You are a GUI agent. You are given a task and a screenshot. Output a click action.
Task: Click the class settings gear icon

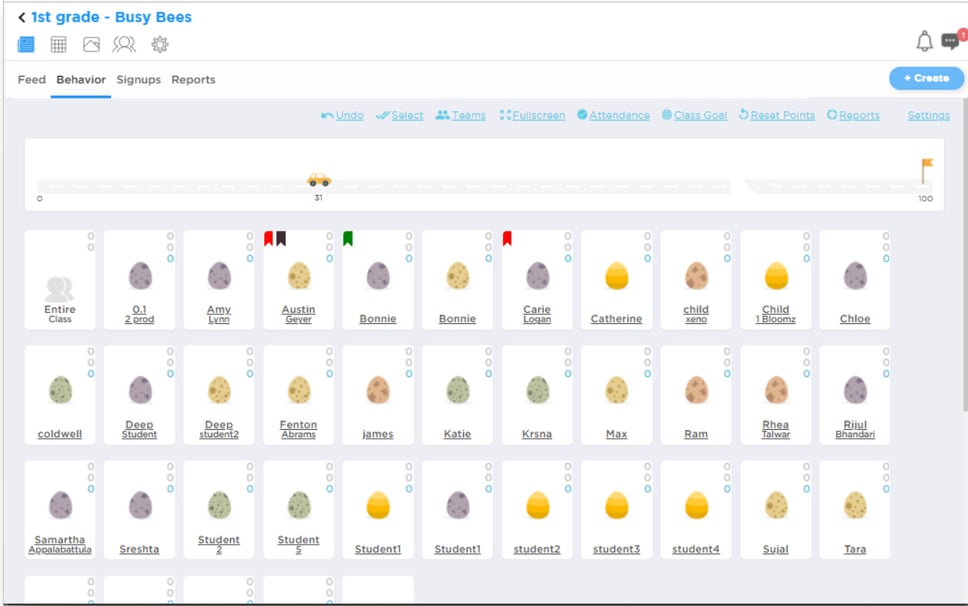click(160, 44)
